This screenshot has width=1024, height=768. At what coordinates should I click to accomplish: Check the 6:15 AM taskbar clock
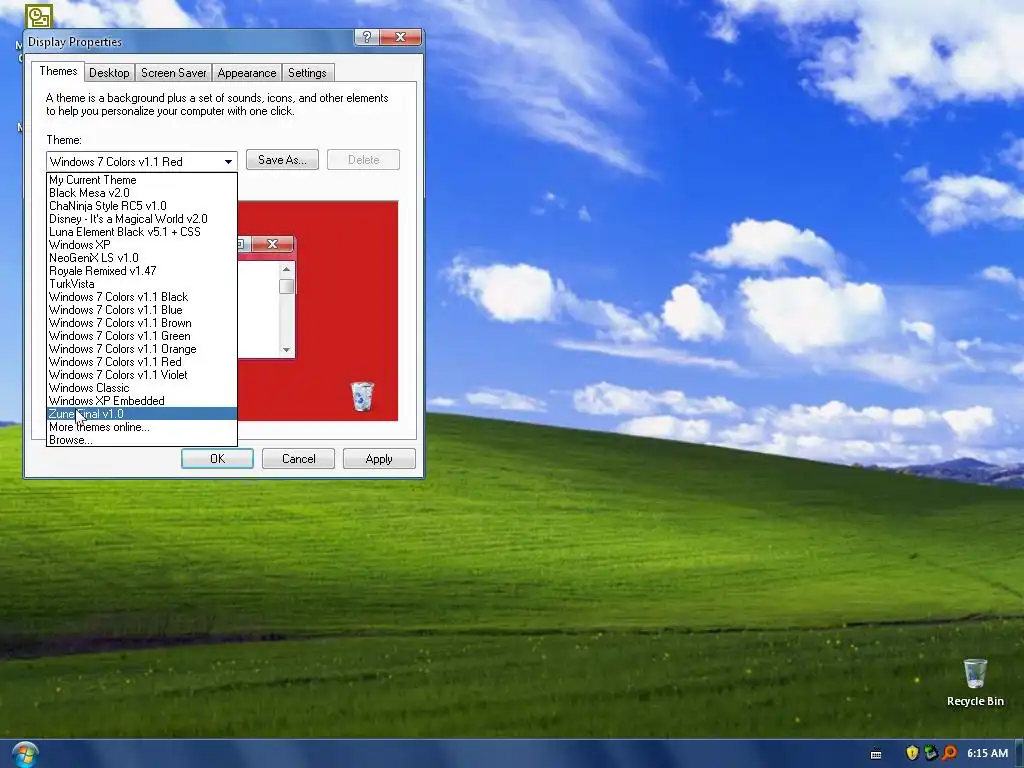pos(987,753)
